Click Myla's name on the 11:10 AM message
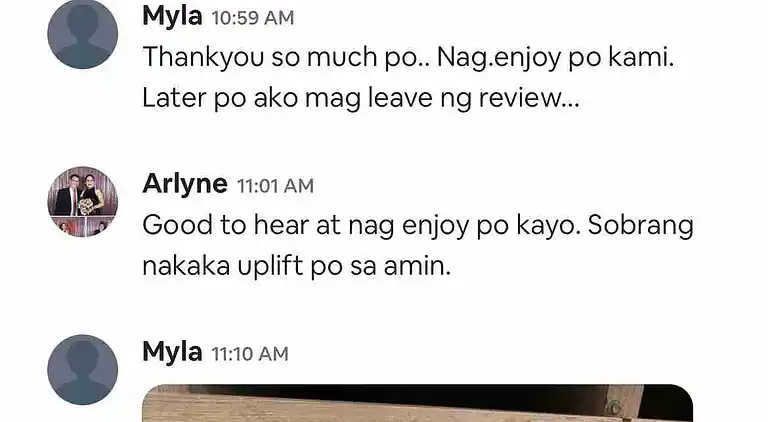Viewport: 768px width, 422px height. (x=172, y=352)
